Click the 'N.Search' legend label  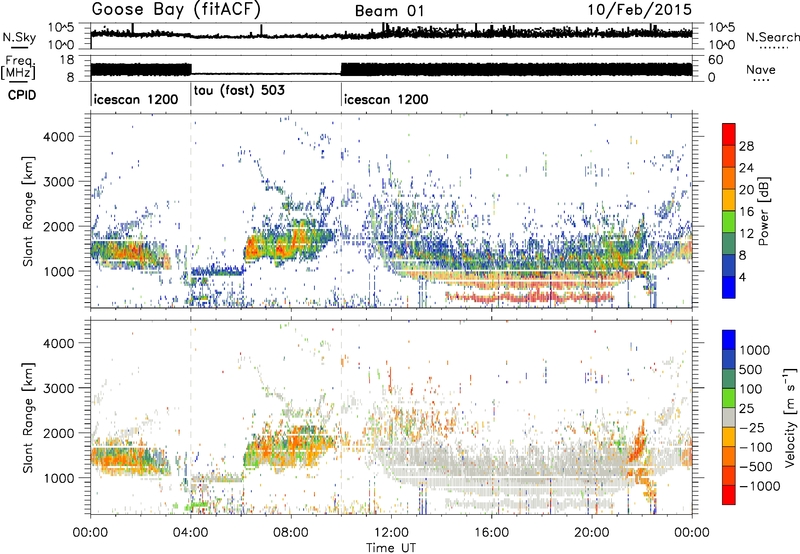pos(772,37)
